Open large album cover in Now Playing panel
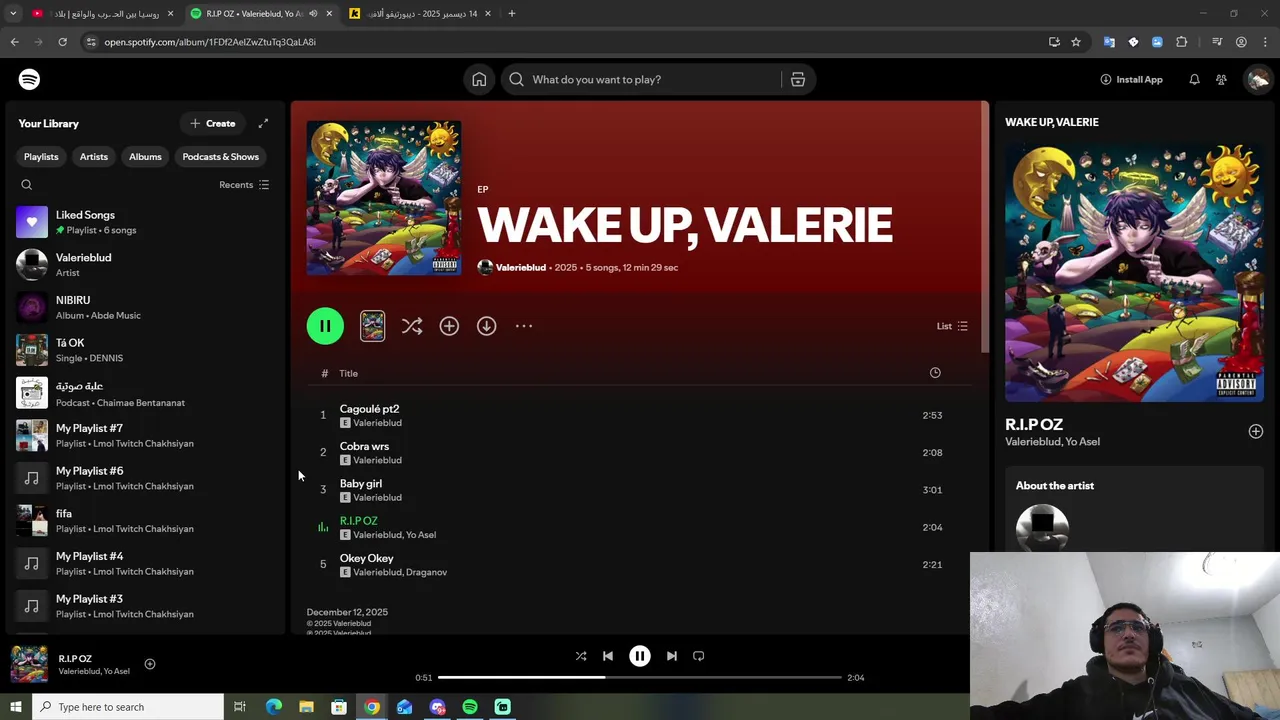This screenshot has width=1280, height=720. tap(1134, 272)
